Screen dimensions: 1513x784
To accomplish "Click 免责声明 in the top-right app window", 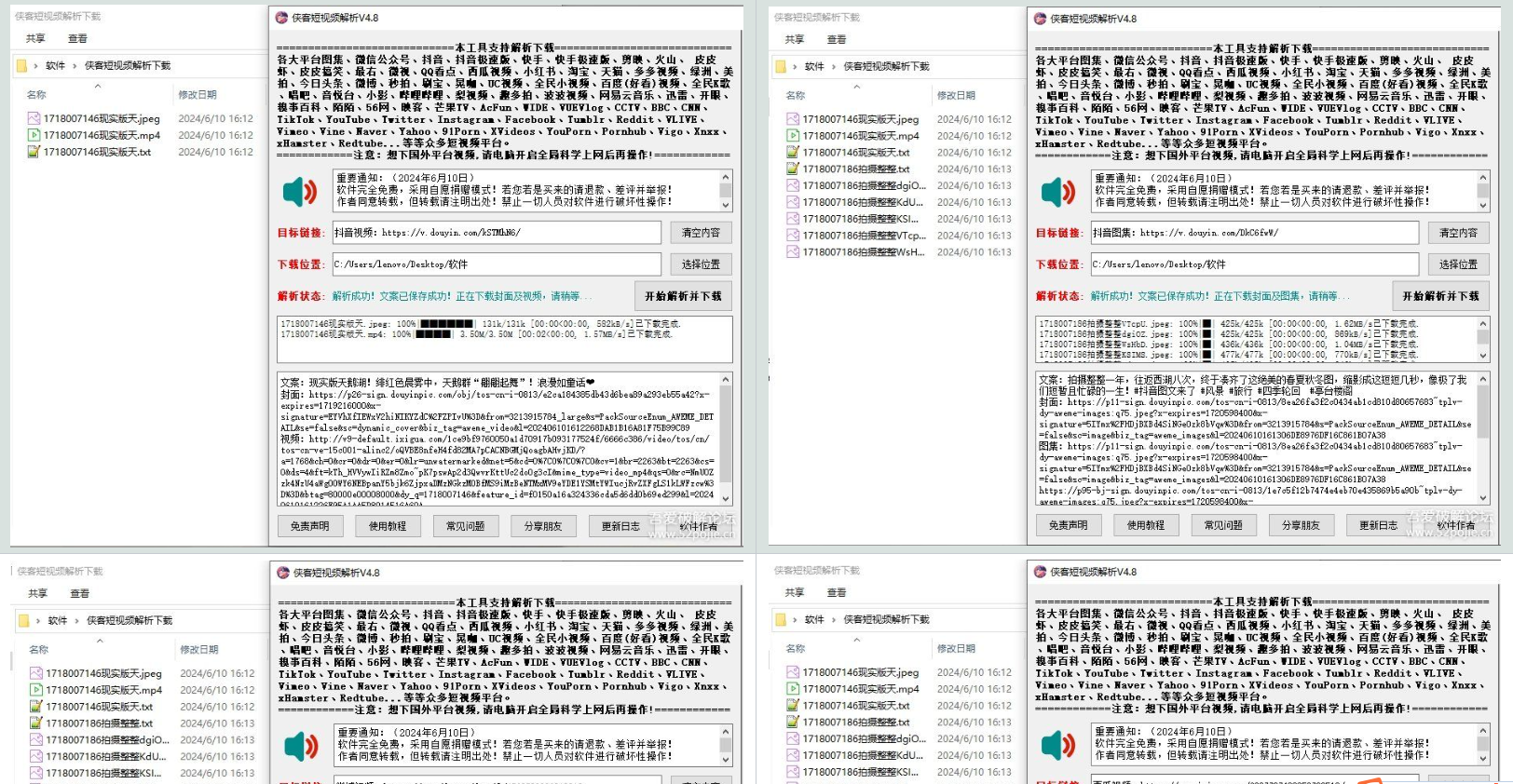I will pyautogui.click(x=1068, y=525).
